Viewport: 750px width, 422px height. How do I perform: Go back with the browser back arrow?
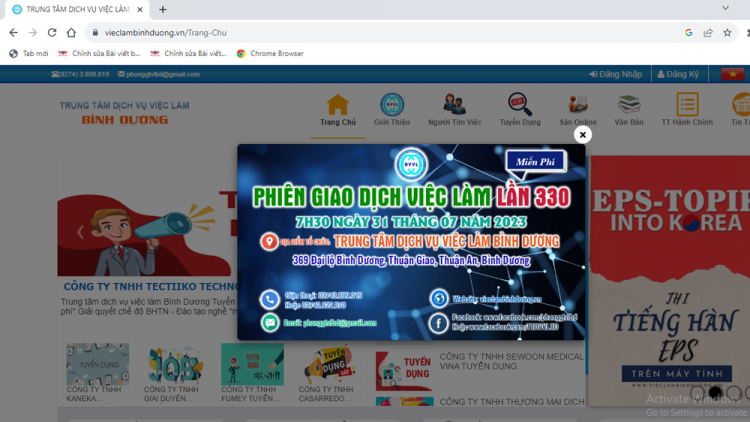pos(13,33)
